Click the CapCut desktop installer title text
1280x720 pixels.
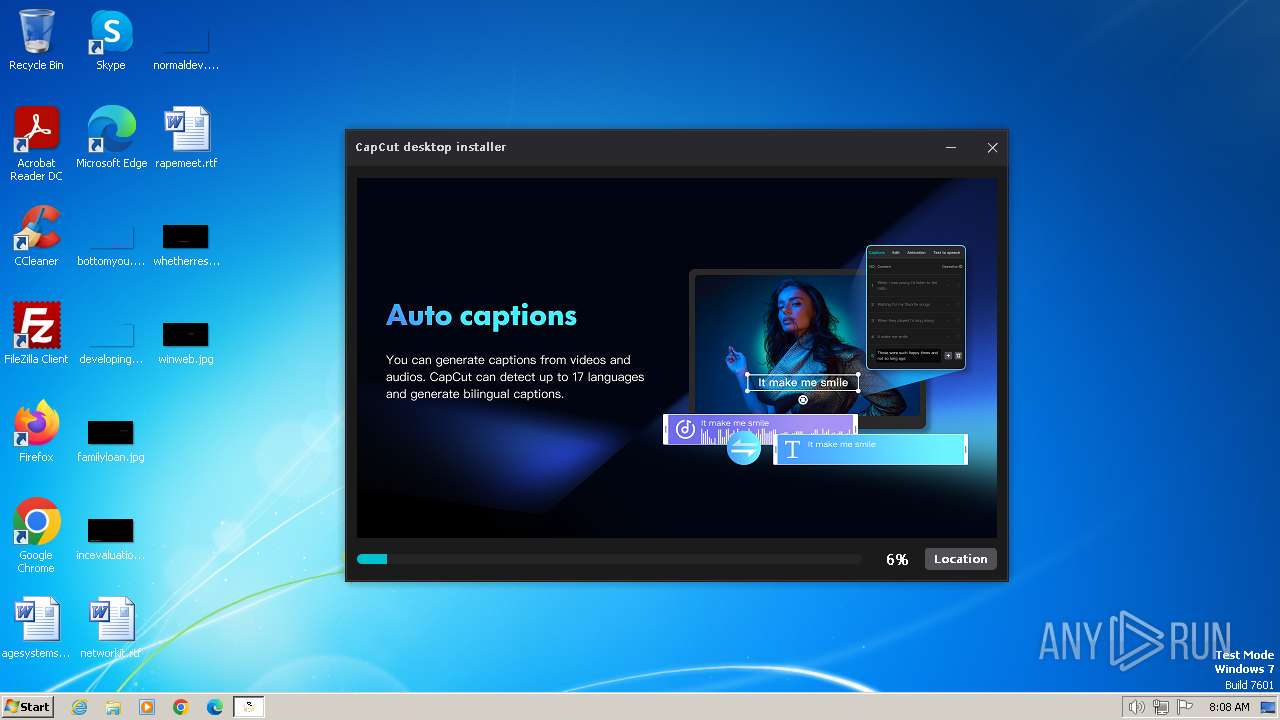click(x=431, y=147)
